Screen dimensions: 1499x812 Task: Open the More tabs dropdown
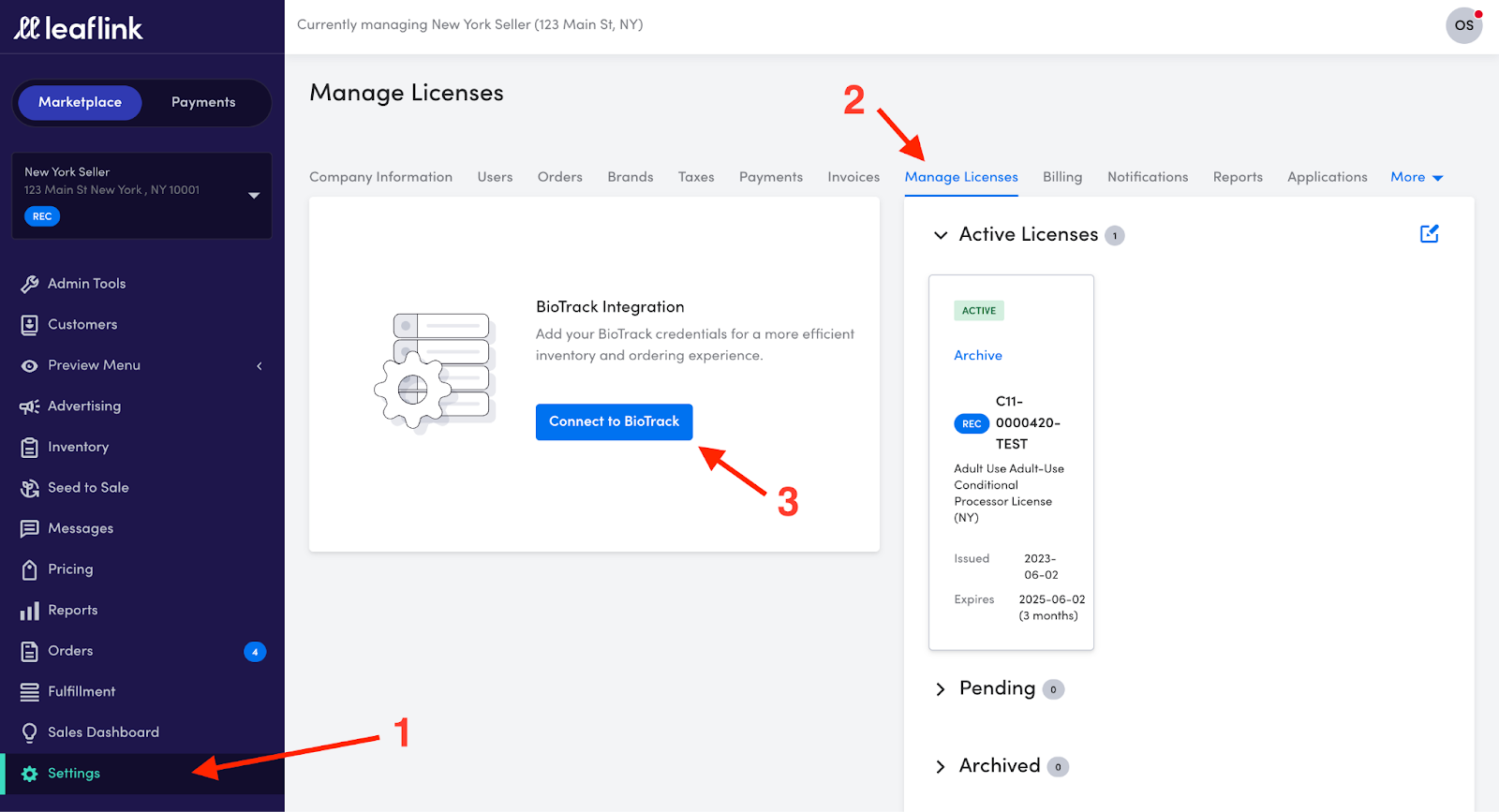click(1417, 177)
